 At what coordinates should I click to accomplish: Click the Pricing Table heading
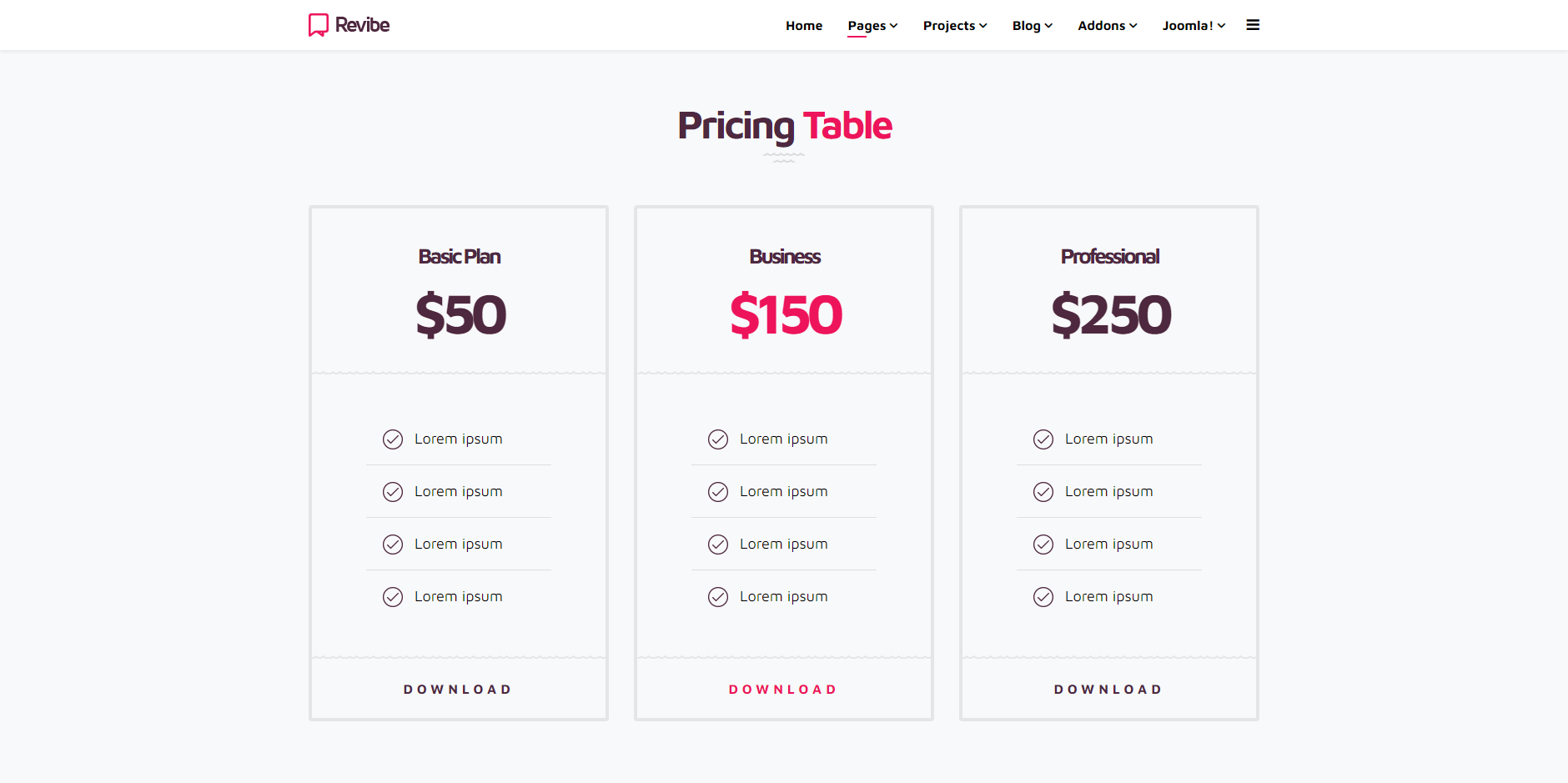pyautogui.click(x=785, y=126)
